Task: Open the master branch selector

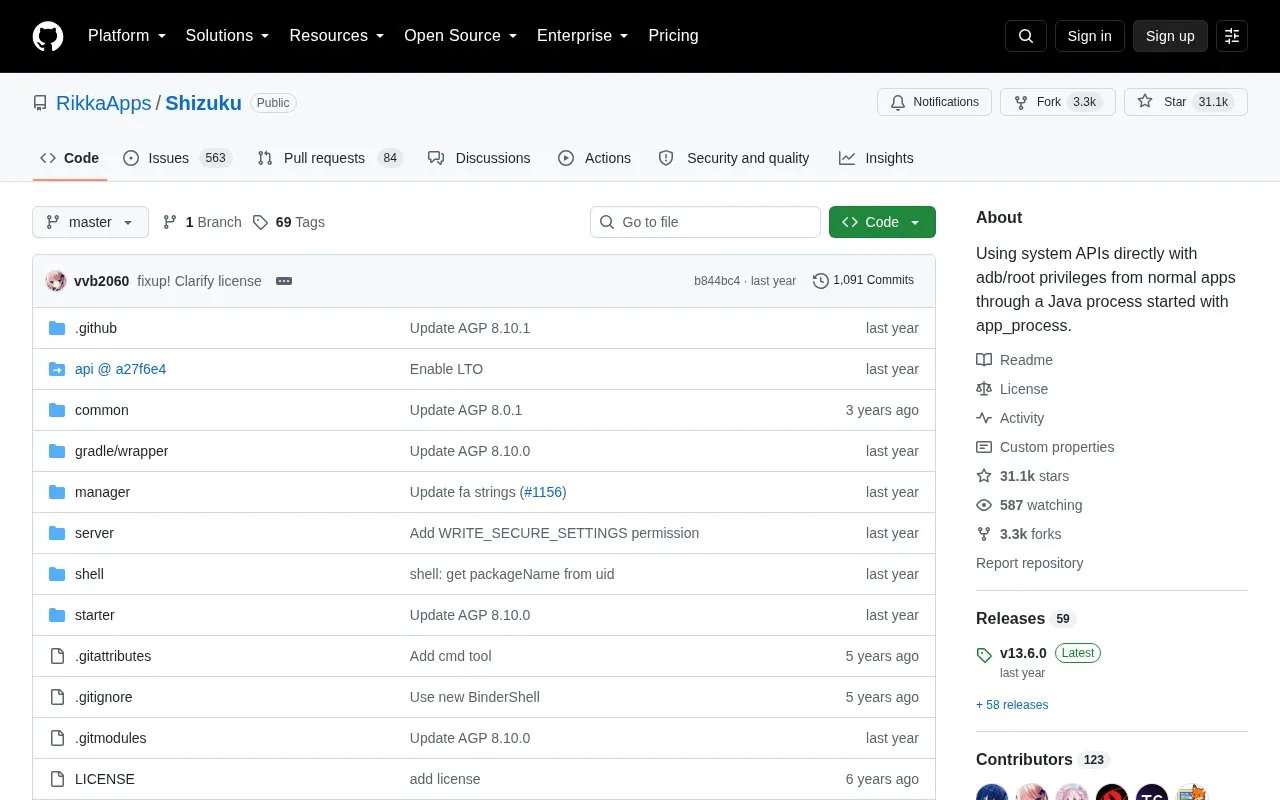Action: click(x=90, y=222)
